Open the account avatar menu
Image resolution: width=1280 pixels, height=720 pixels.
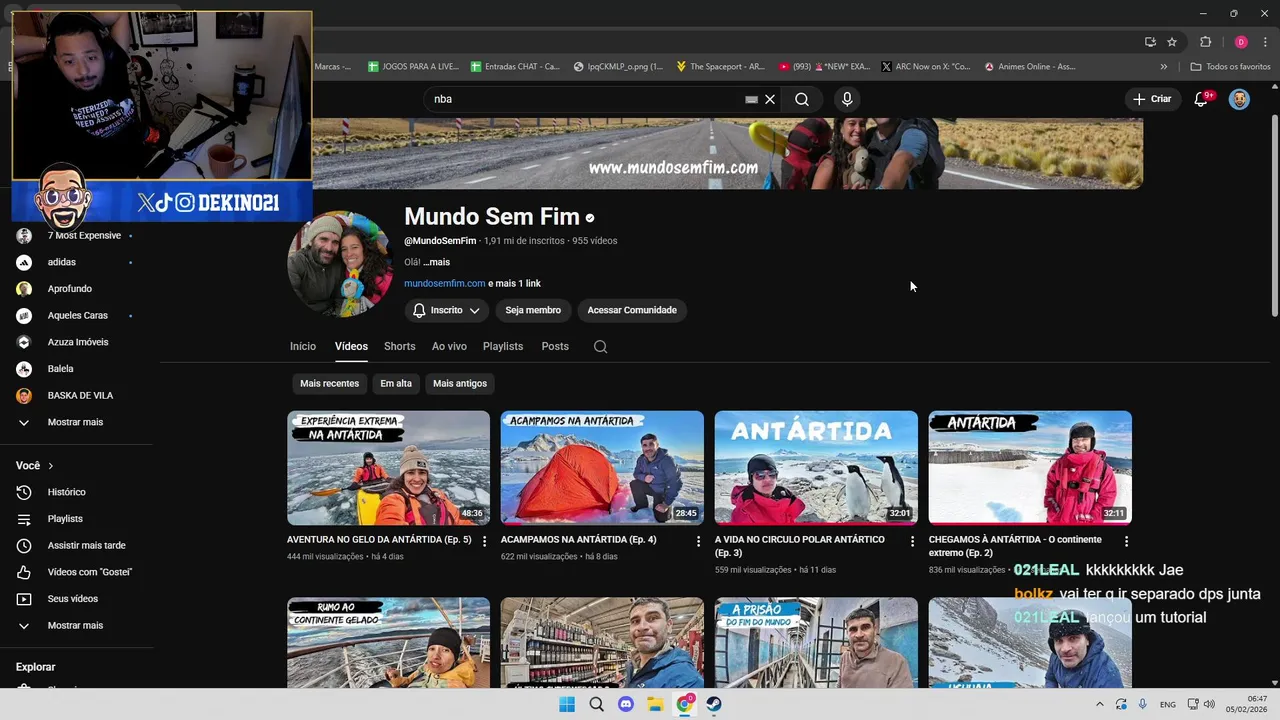click(x=1239, y=99)
